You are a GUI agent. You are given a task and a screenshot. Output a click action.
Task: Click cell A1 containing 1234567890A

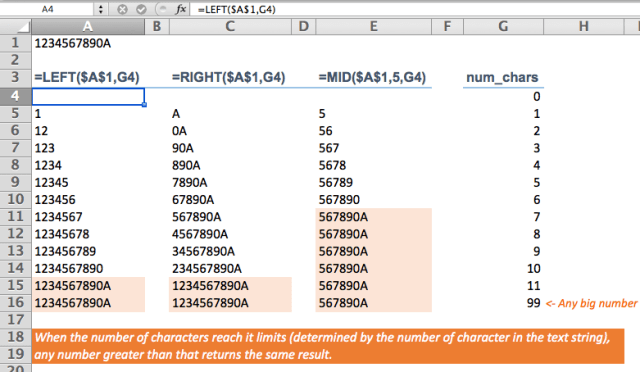pos(88,43)
